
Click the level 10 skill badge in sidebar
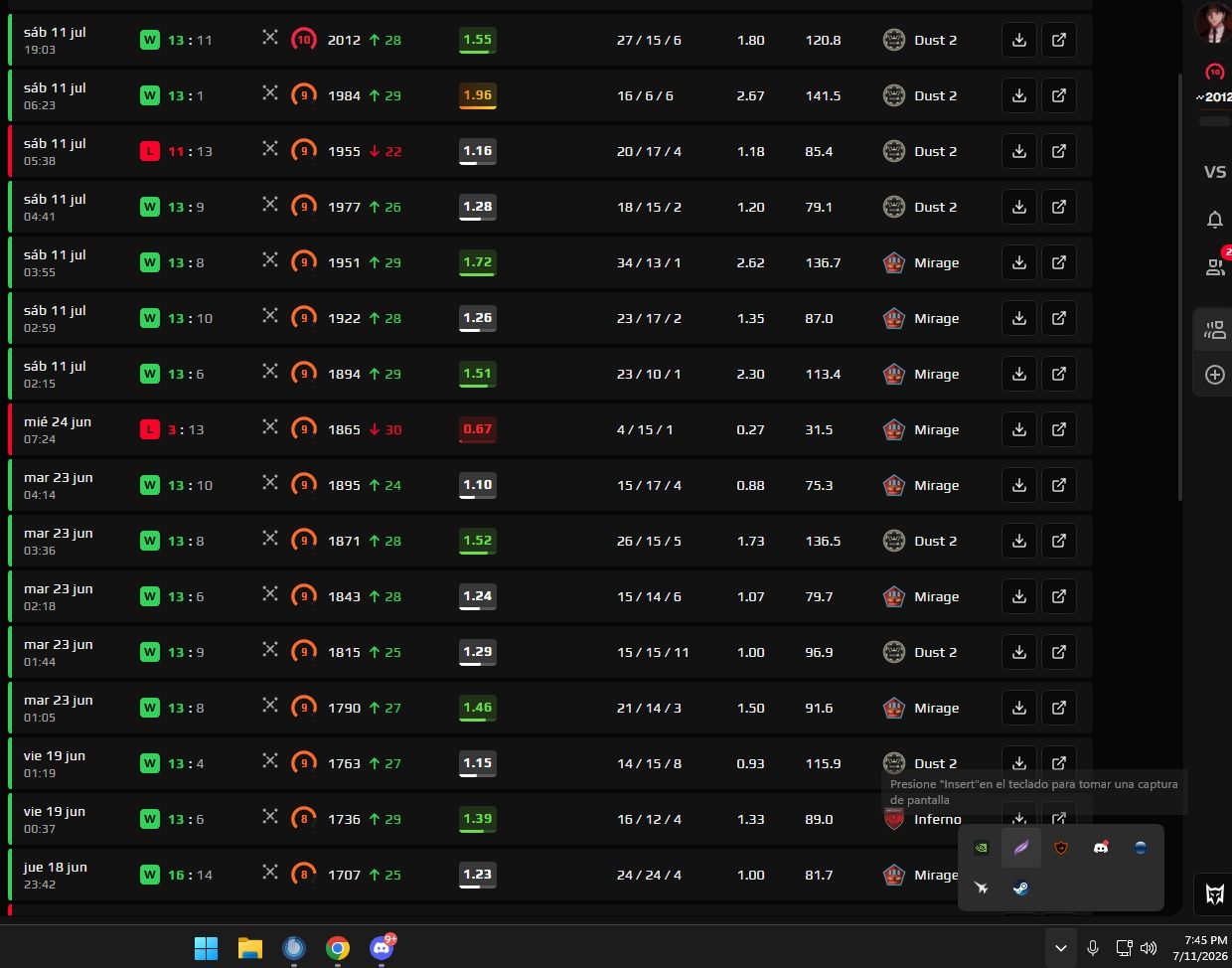tap(1214, 72)
